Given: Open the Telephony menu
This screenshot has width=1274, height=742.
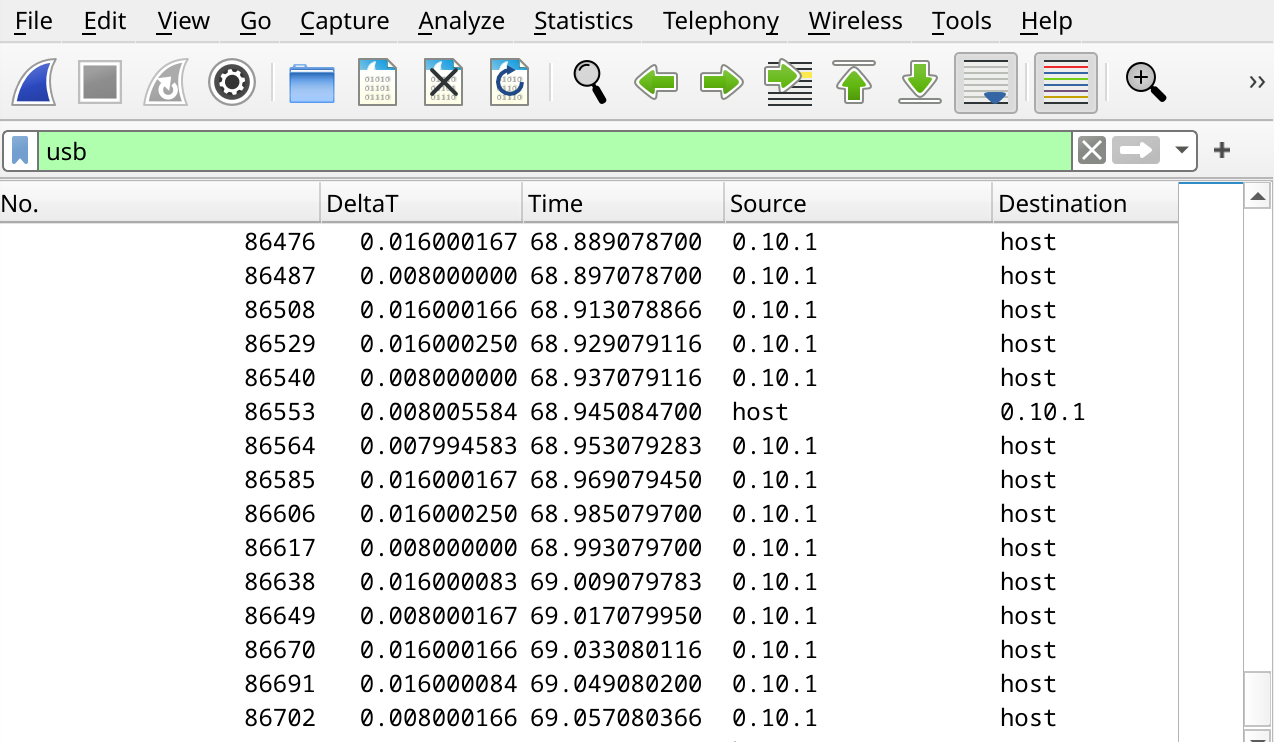Looking at the screenshot, I should pos(720,21).
